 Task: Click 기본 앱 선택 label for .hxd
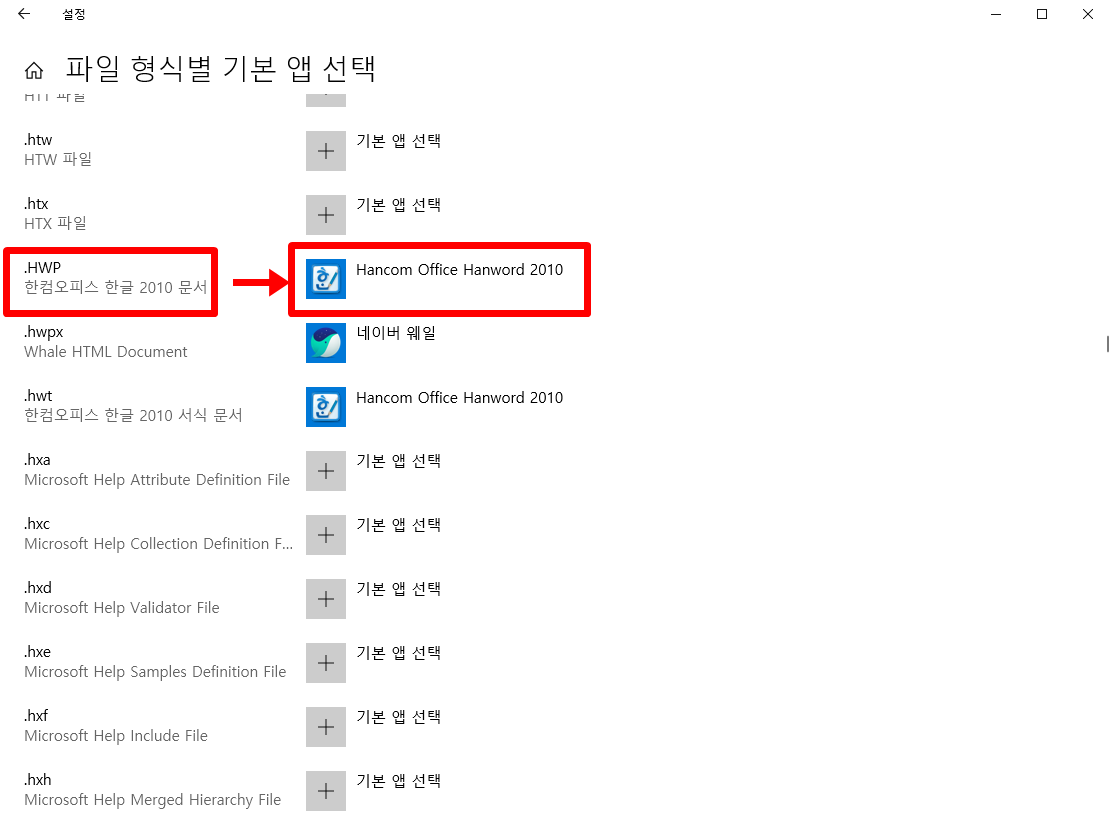[x=399, y=589]
